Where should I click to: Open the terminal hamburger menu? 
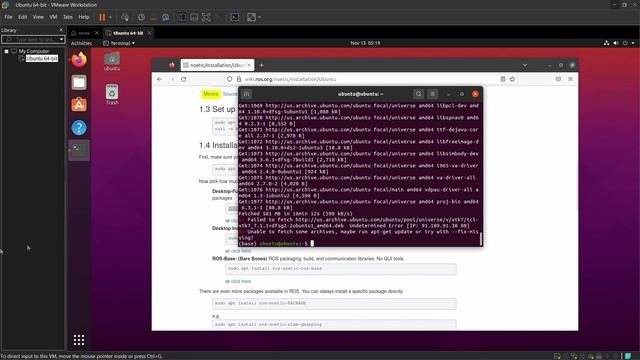(432, 94)
